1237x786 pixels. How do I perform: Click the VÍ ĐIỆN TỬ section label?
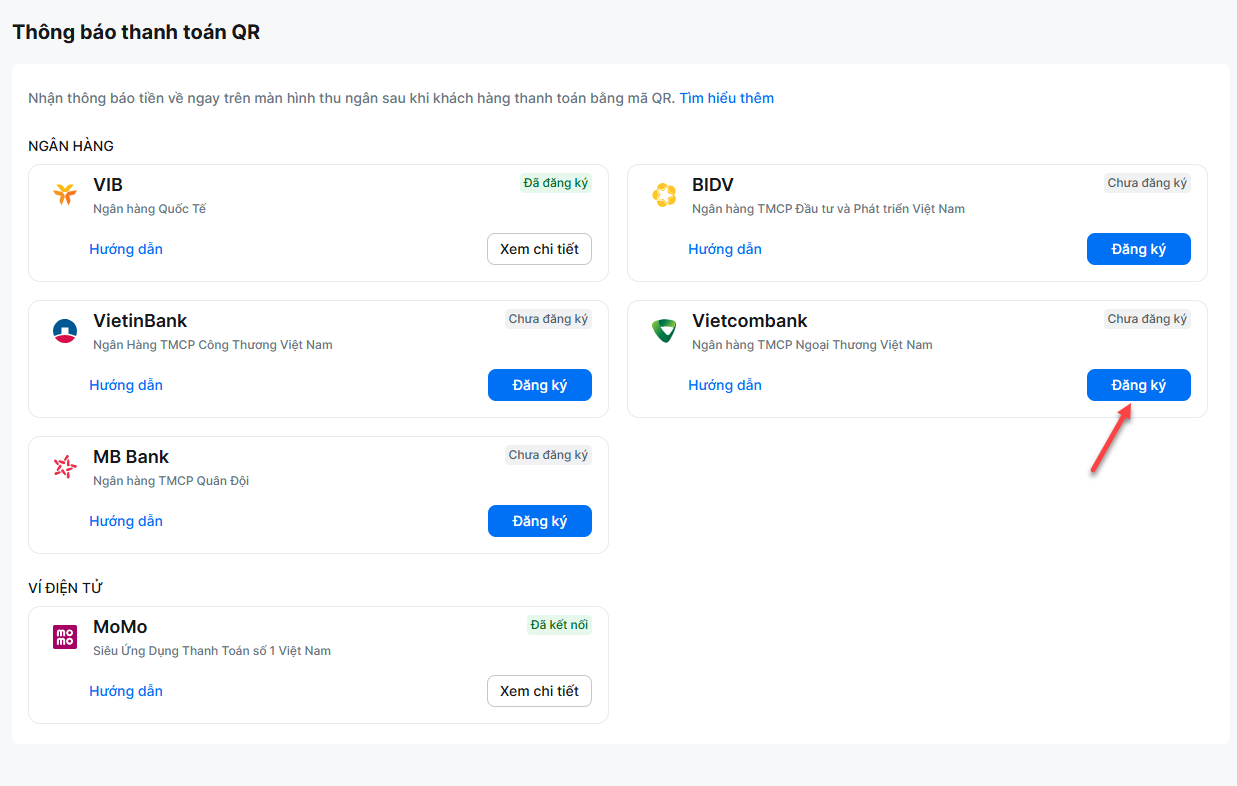[66, 588]
